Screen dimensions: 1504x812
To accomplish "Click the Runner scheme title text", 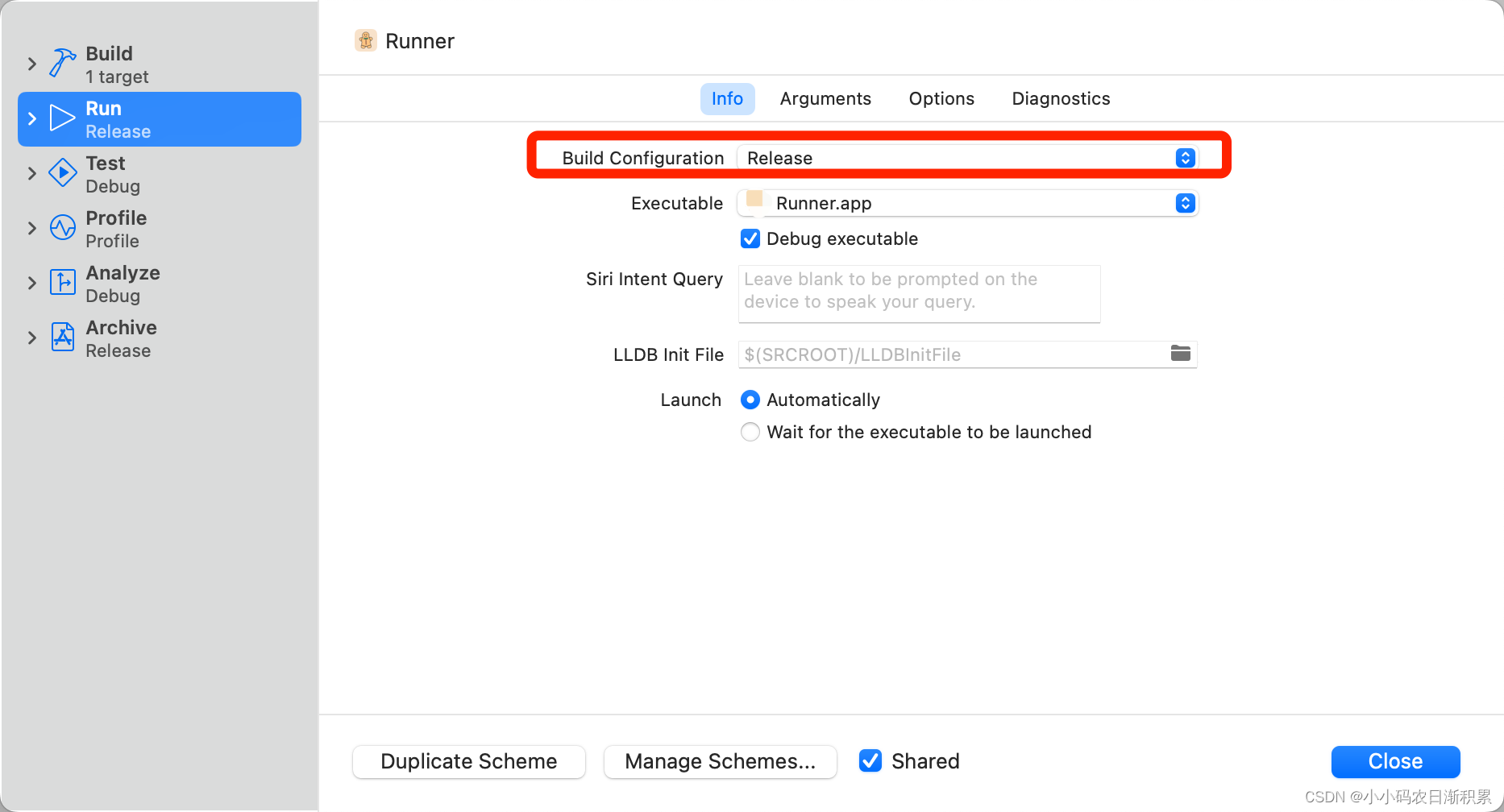I will point(420,41).
